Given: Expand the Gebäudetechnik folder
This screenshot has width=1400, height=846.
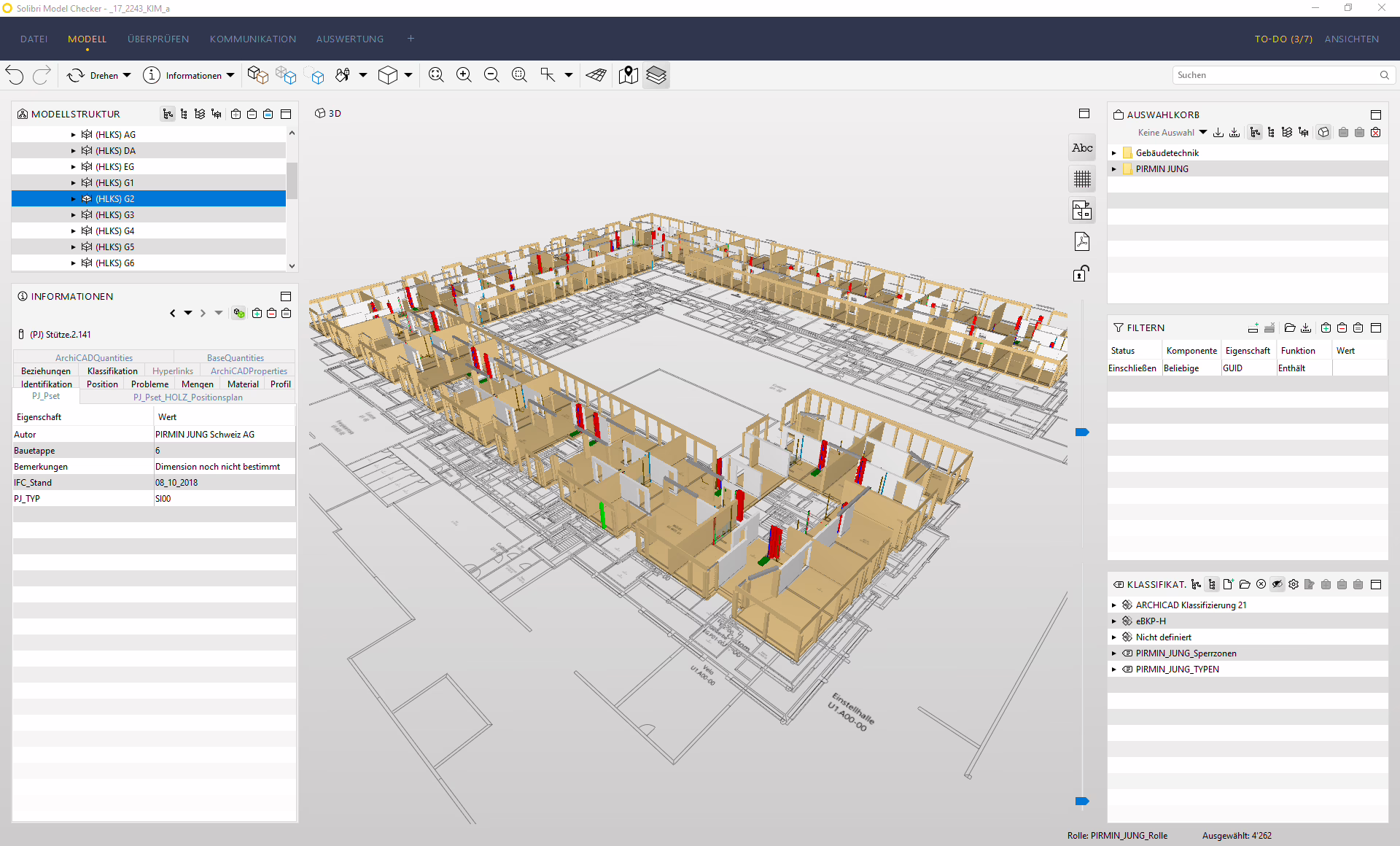Looking at the screenshot, I should tap(1113, 153).
